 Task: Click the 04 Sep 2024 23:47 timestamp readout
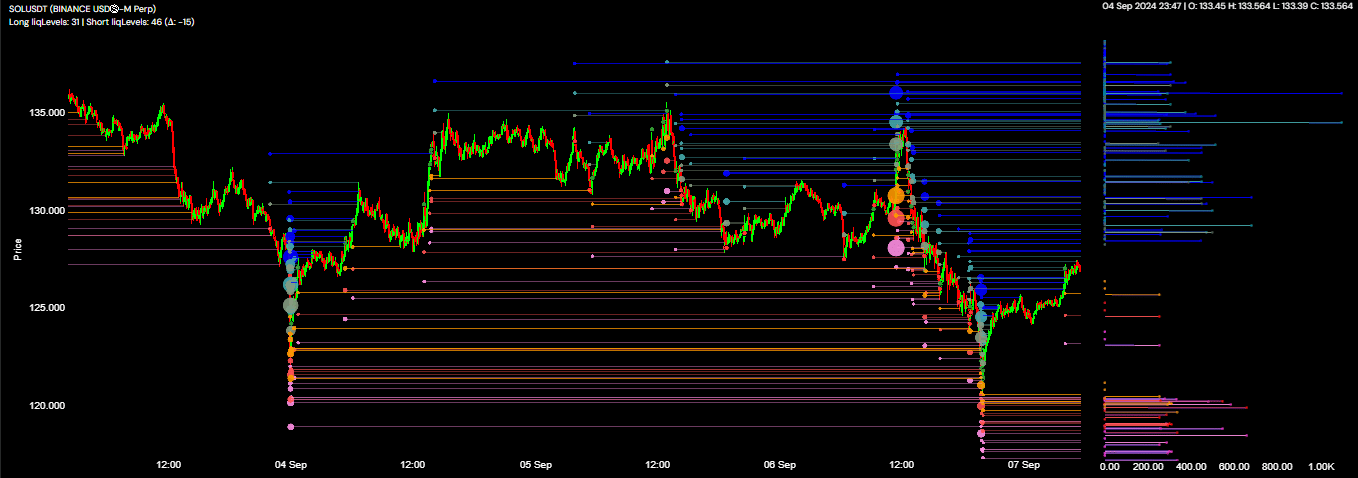[1142, 6]
